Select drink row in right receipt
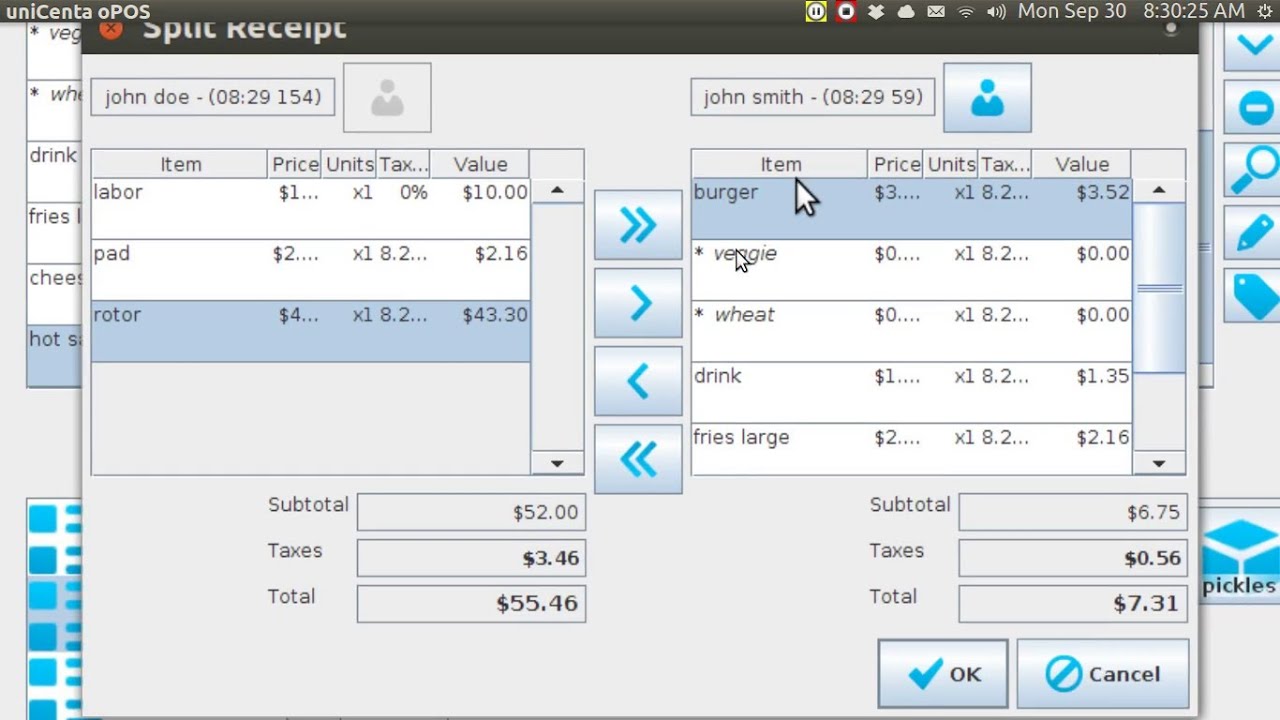The width and height of the screenshot is (1280, 720). click(x=911, y=392)
